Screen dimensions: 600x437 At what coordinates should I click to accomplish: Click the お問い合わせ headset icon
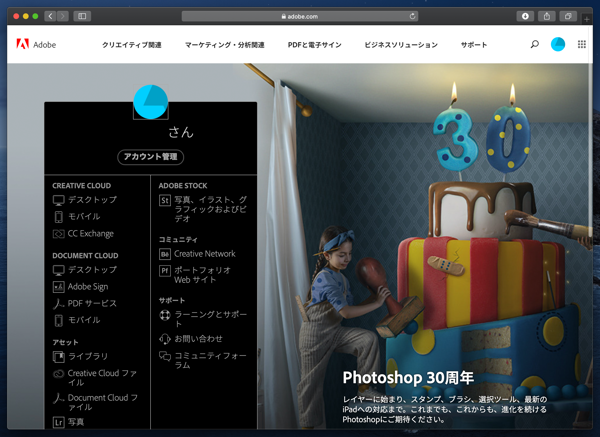point(165,339)
